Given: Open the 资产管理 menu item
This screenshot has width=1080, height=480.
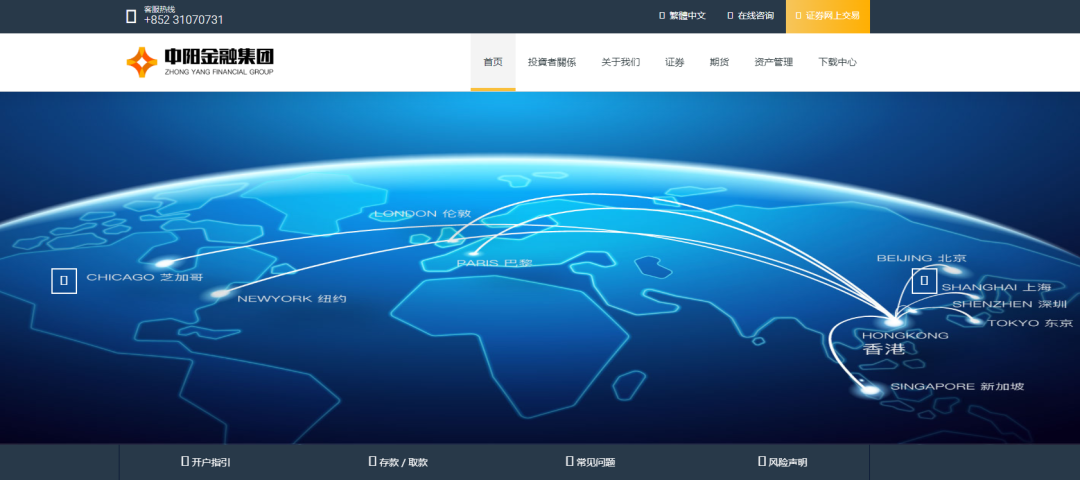Looking at the screenshot, I should (773, 62).
